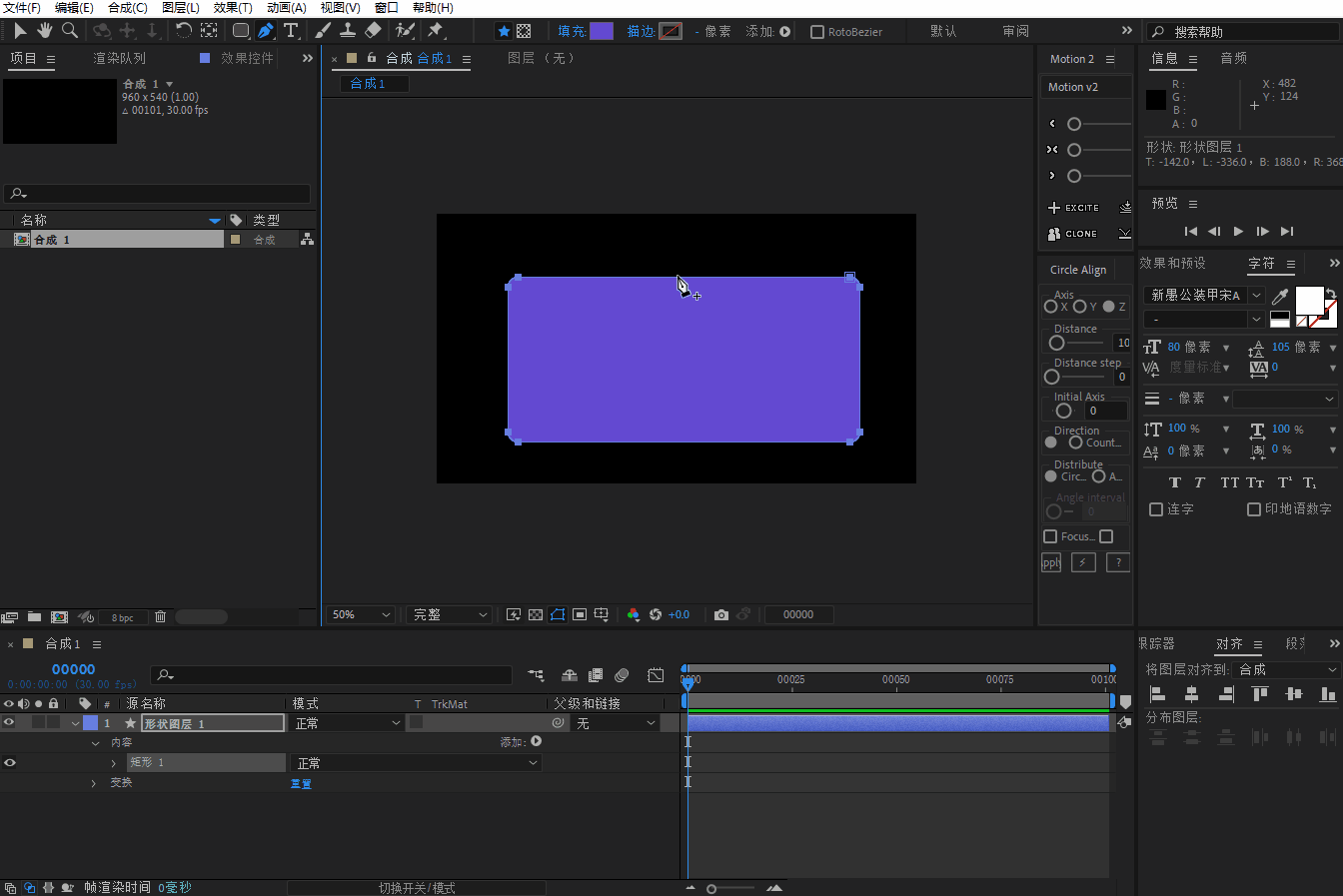This screenshot has width=1343, height=896.
Task: Expand the 变换 transform properties
Action: pyautogui.click(x=94, y=783)
